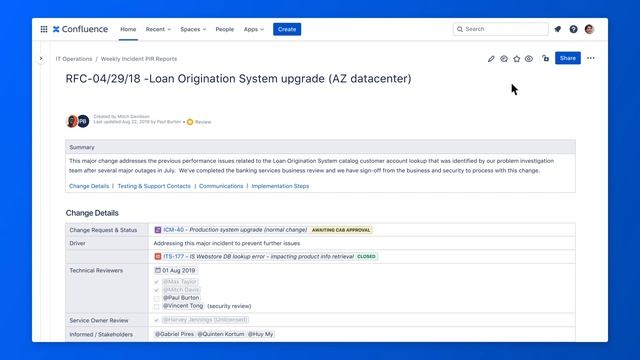
Task: Toggle the Harvey Jennings service owner checkbox
Action: [x=156, y=320]
